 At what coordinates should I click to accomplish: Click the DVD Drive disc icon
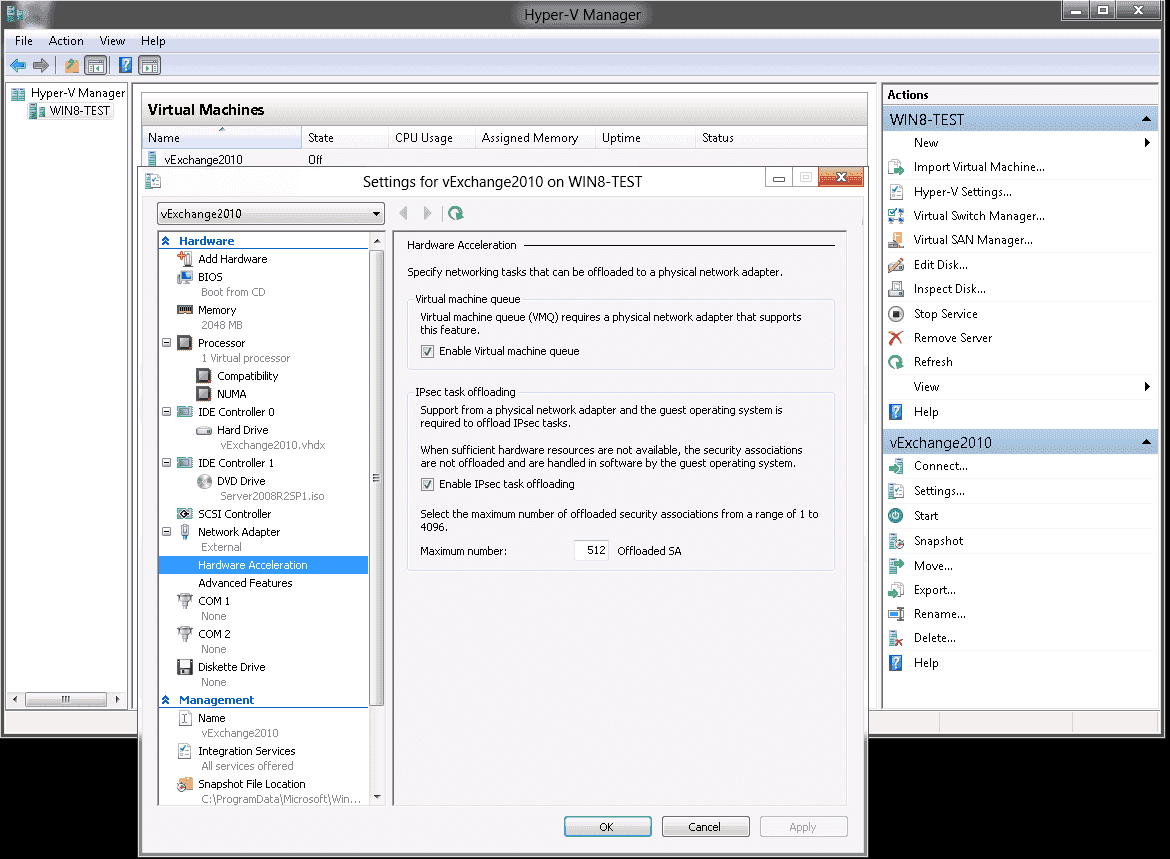[x=204, y=481]
